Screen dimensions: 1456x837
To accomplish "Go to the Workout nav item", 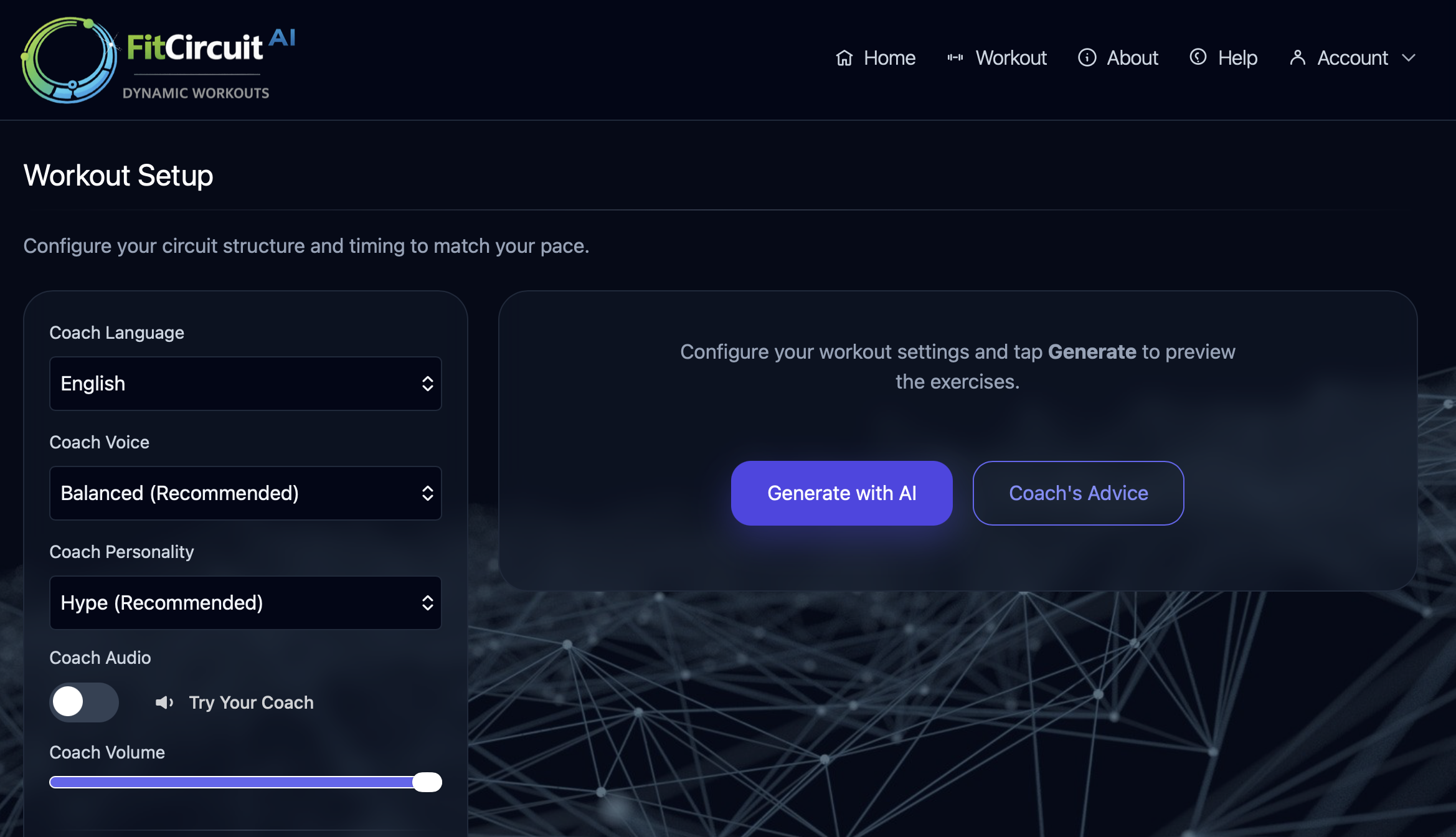I will (x=1010, y=58).
